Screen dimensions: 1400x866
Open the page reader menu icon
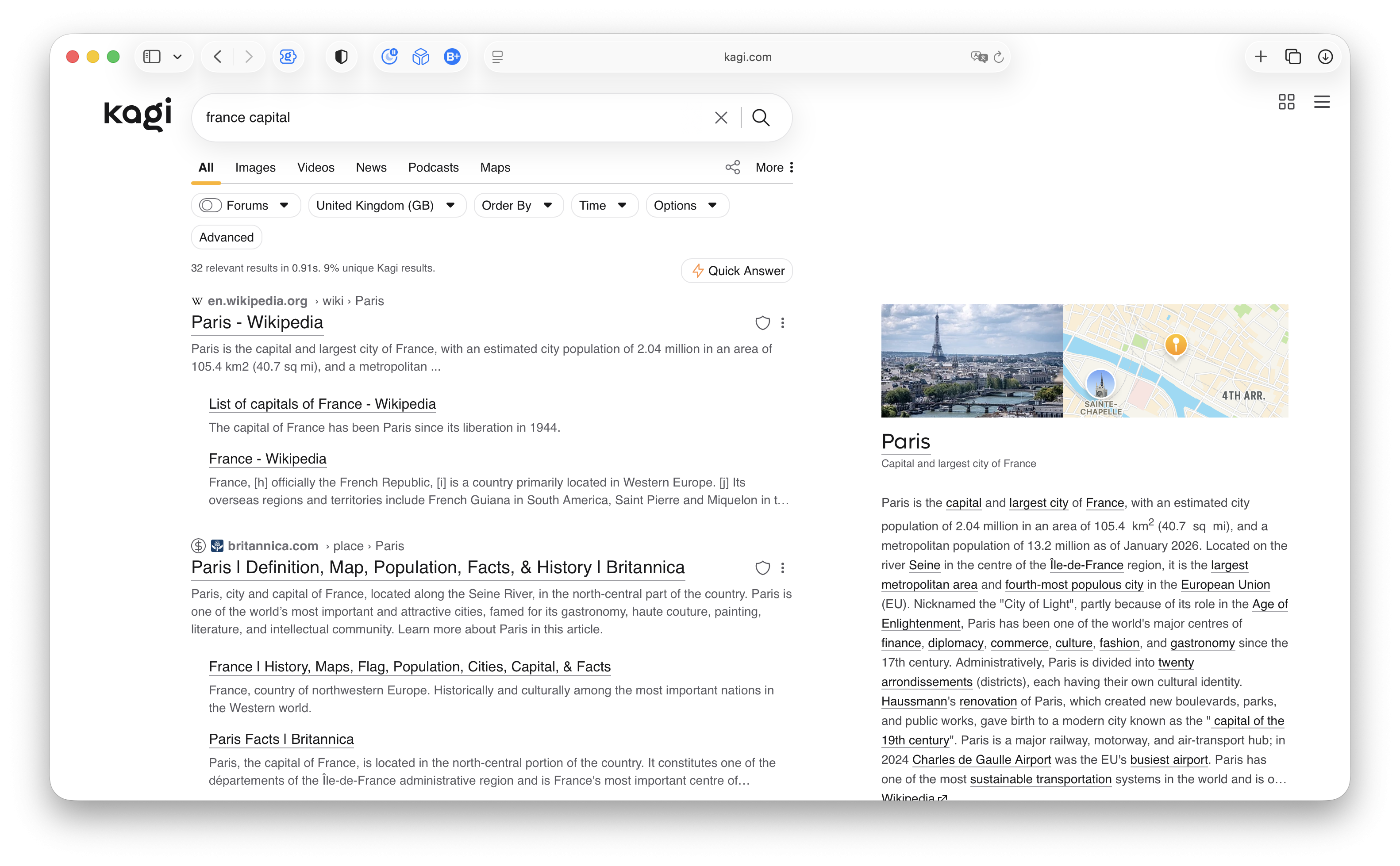(497, 57)
